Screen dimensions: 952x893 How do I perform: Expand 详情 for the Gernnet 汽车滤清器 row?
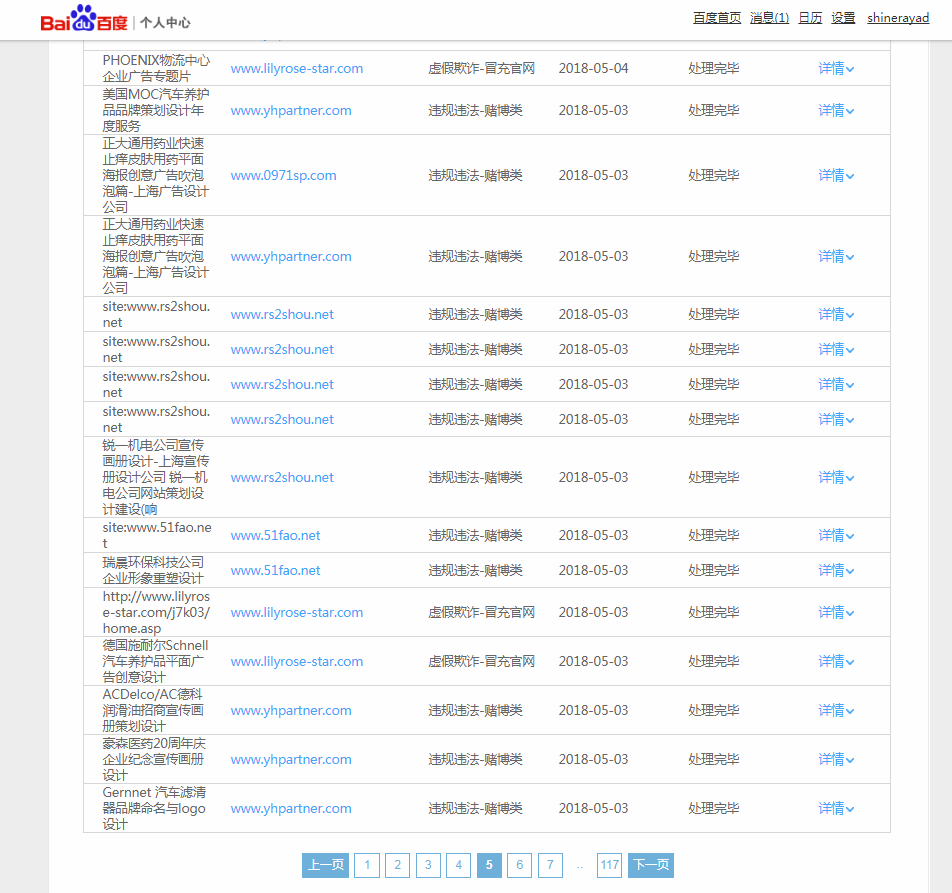tap(836, 809)
